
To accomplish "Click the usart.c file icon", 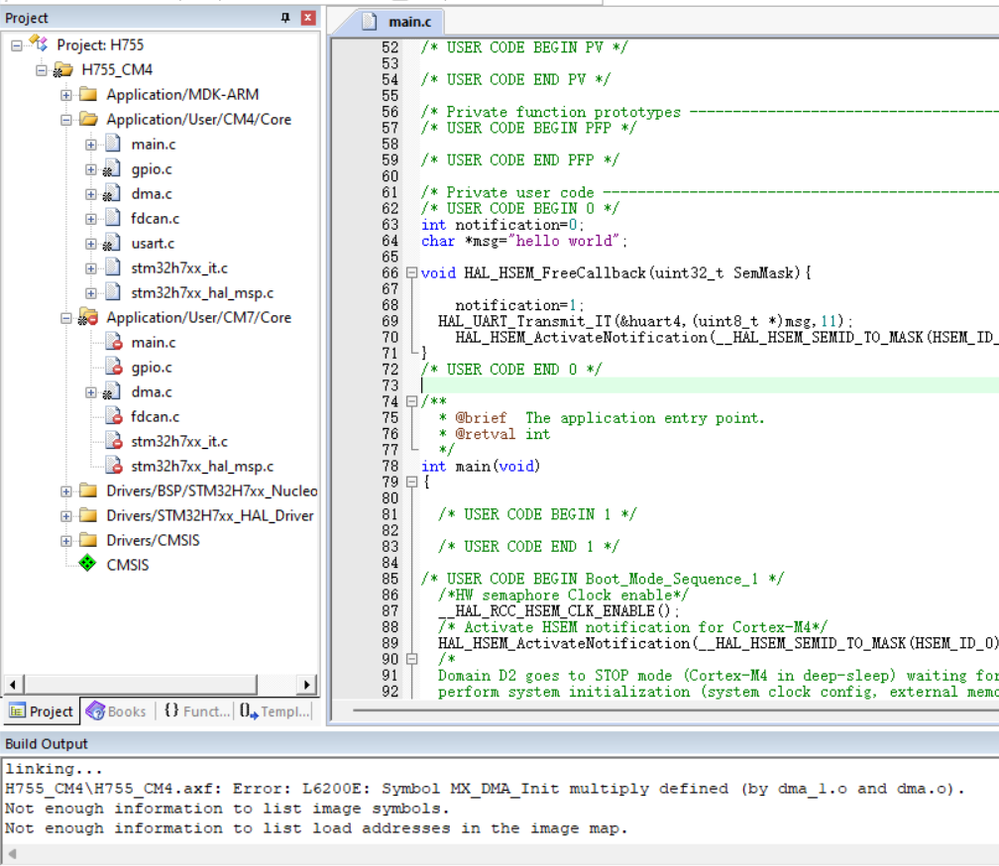I will [x=112, y=243].
